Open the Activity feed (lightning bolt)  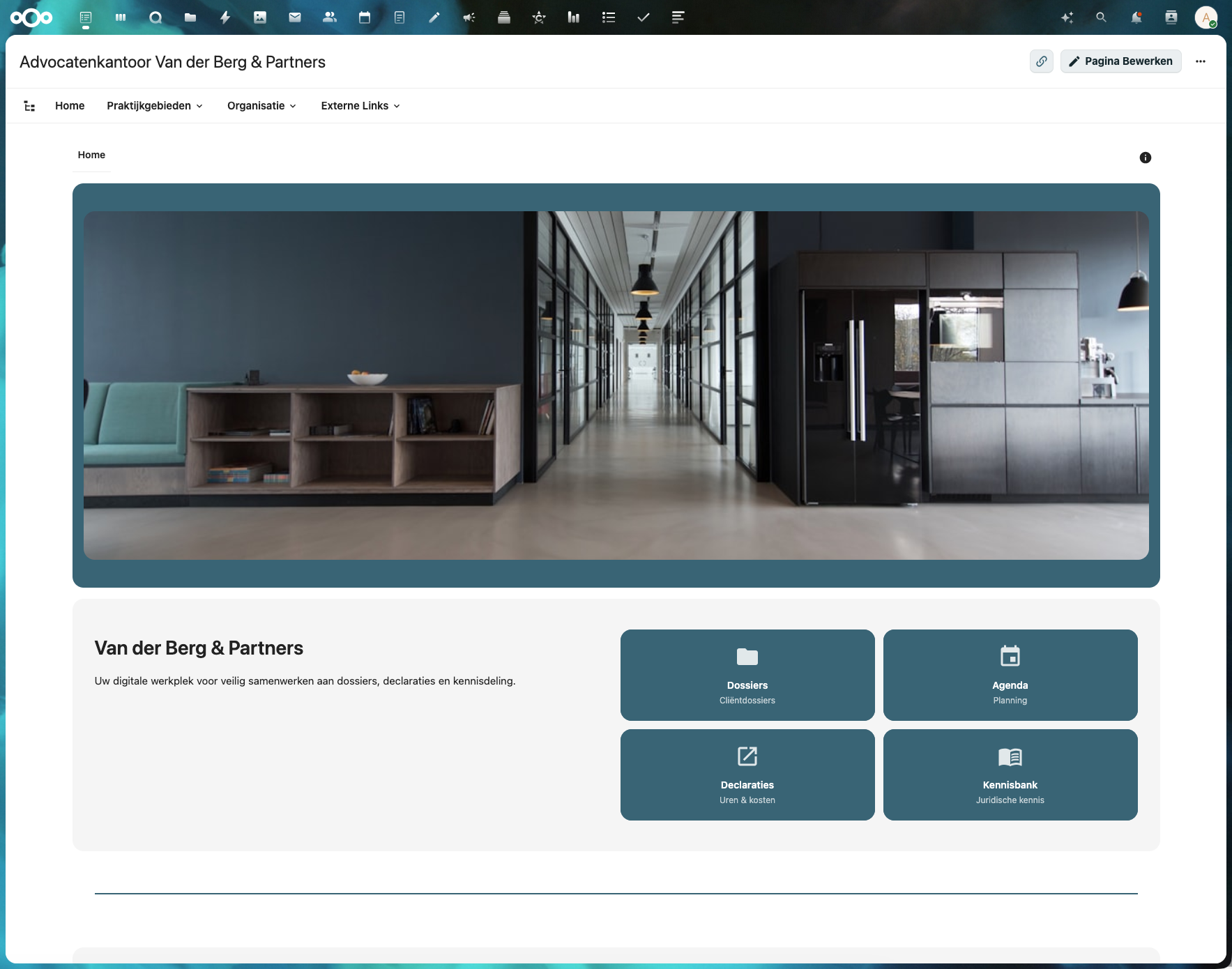(x=225, y=17)
